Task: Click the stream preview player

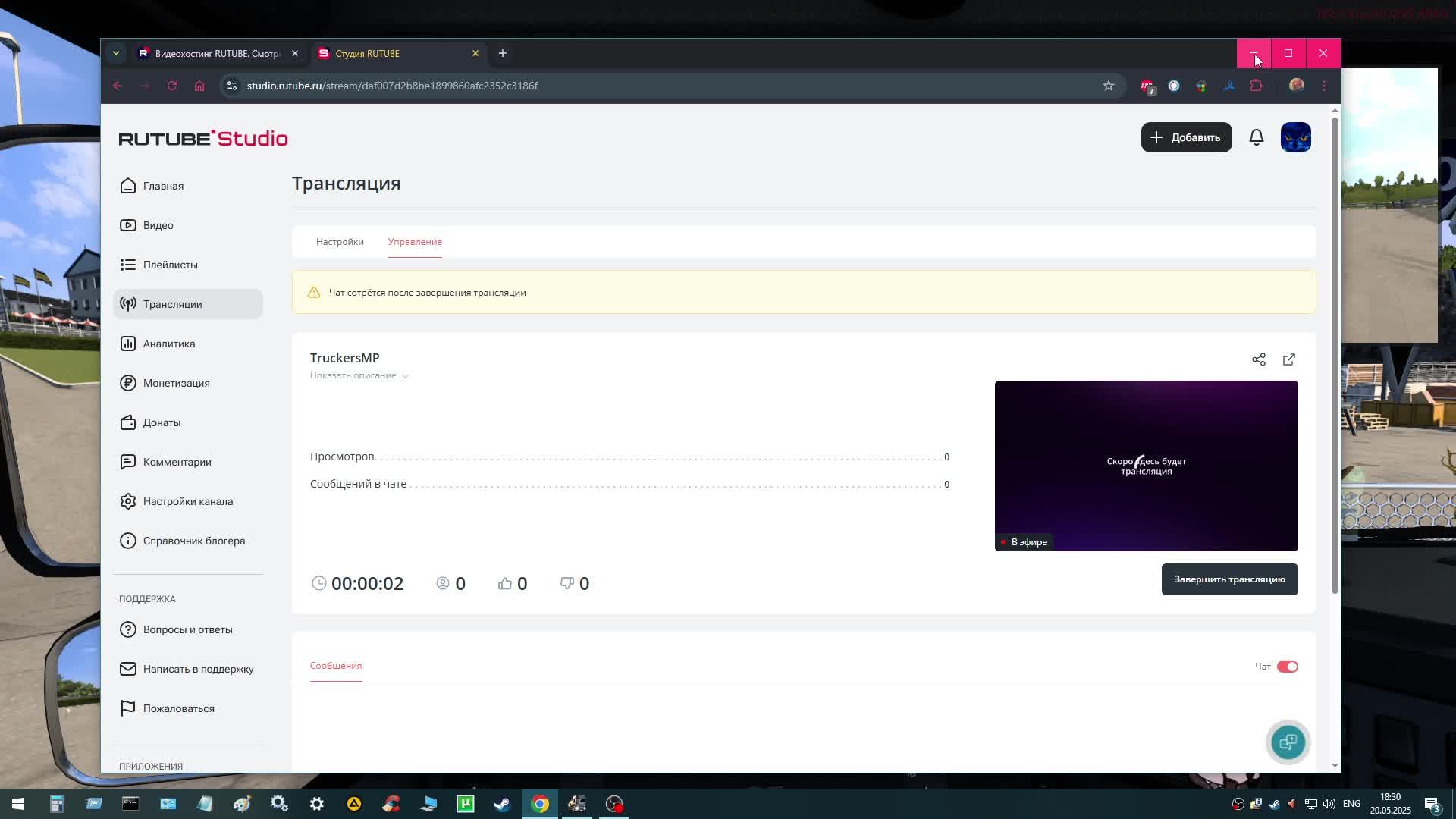Action: coord(1146,466)
